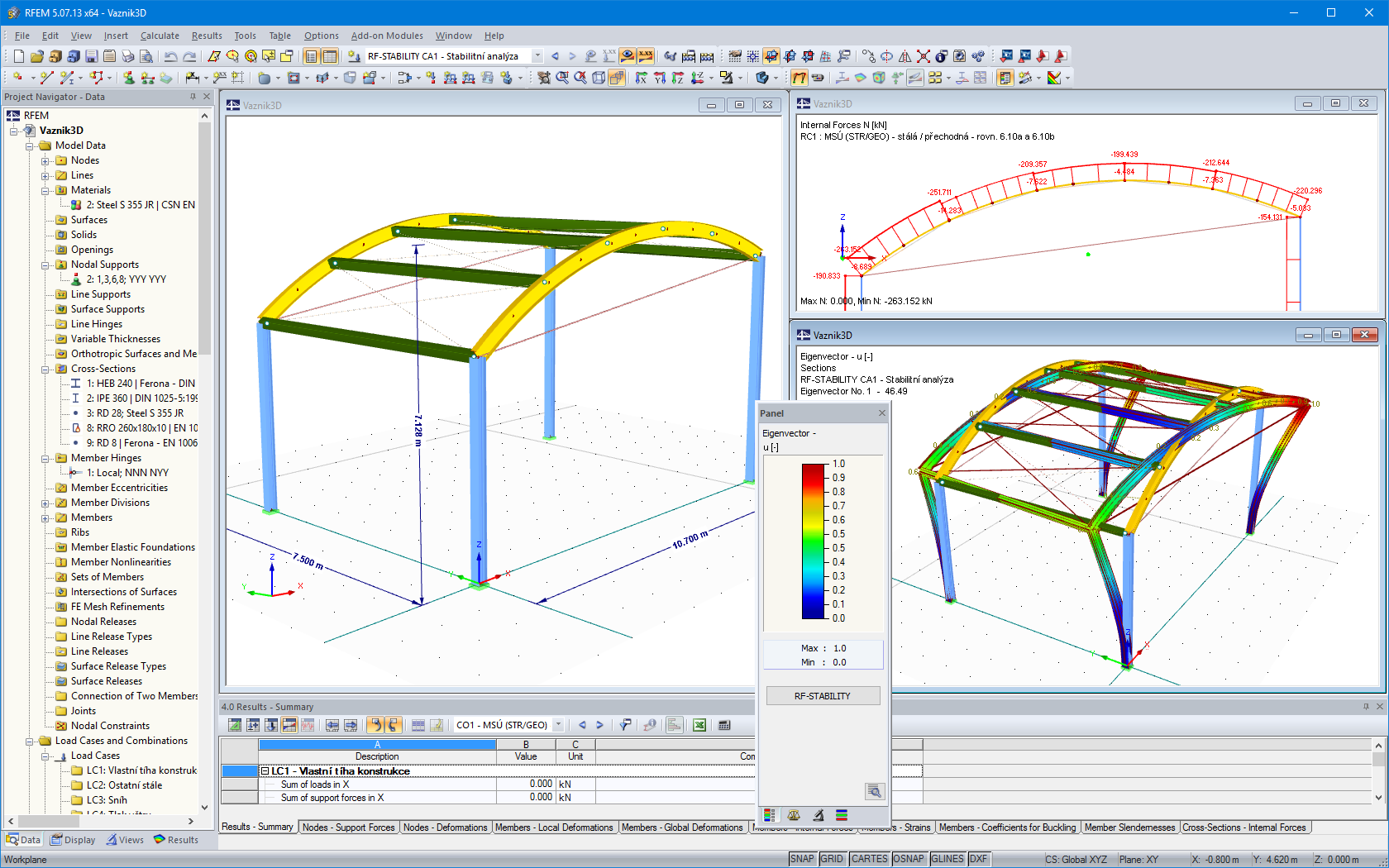Toggle SNAP in the status bar

point(802,859)
